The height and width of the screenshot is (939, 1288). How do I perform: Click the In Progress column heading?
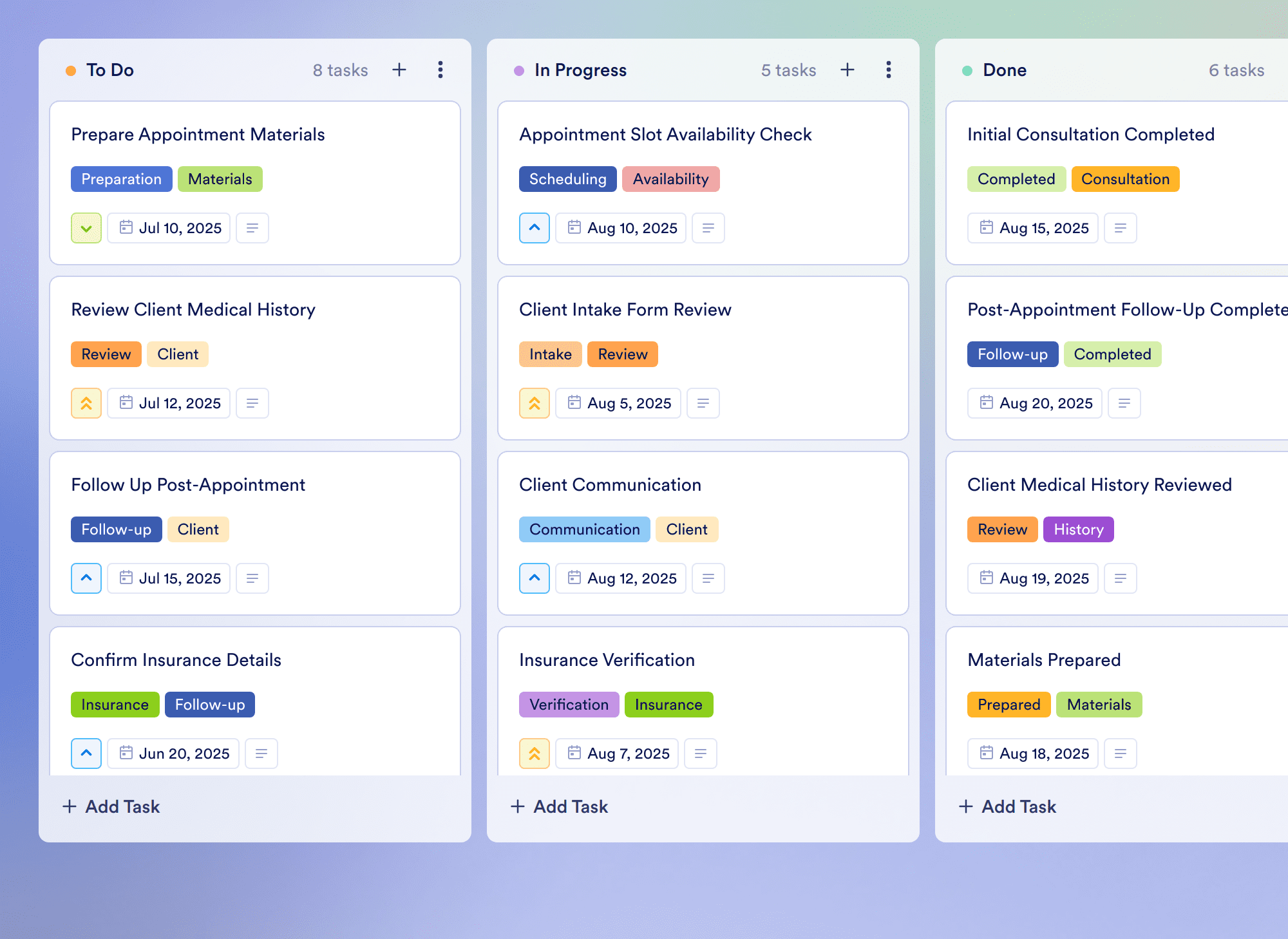(x=580, y=70)
